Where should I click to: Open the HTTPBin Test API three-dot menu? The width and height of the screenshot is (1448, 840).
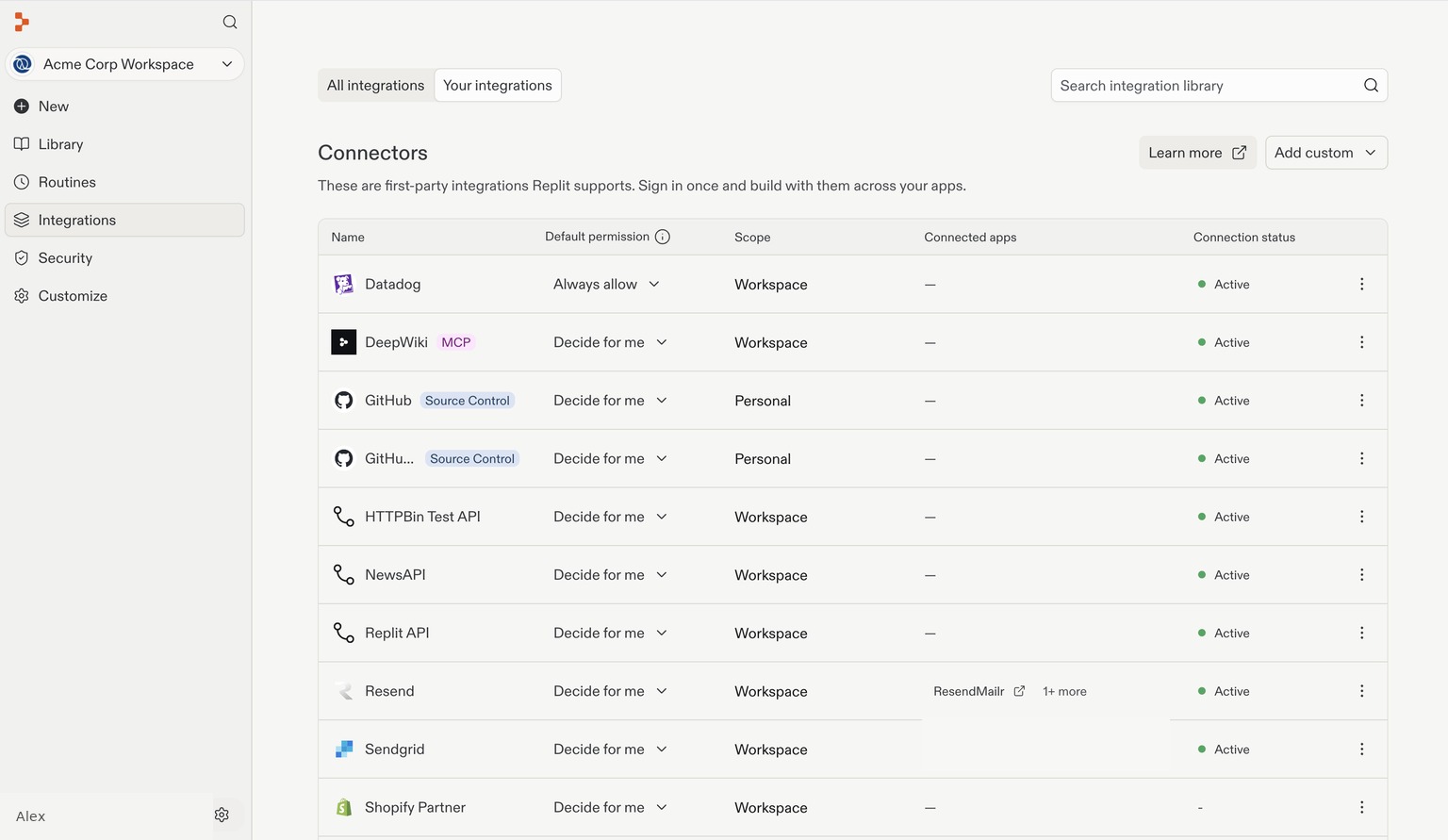[1361, 517]
